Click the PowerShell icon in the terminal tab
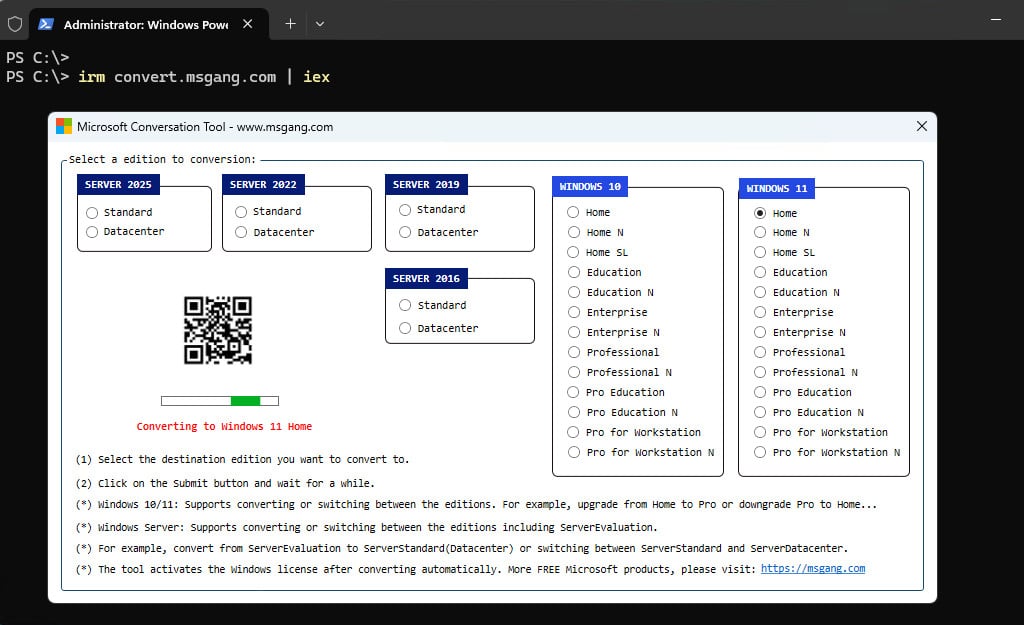 [x=45, y=24]
